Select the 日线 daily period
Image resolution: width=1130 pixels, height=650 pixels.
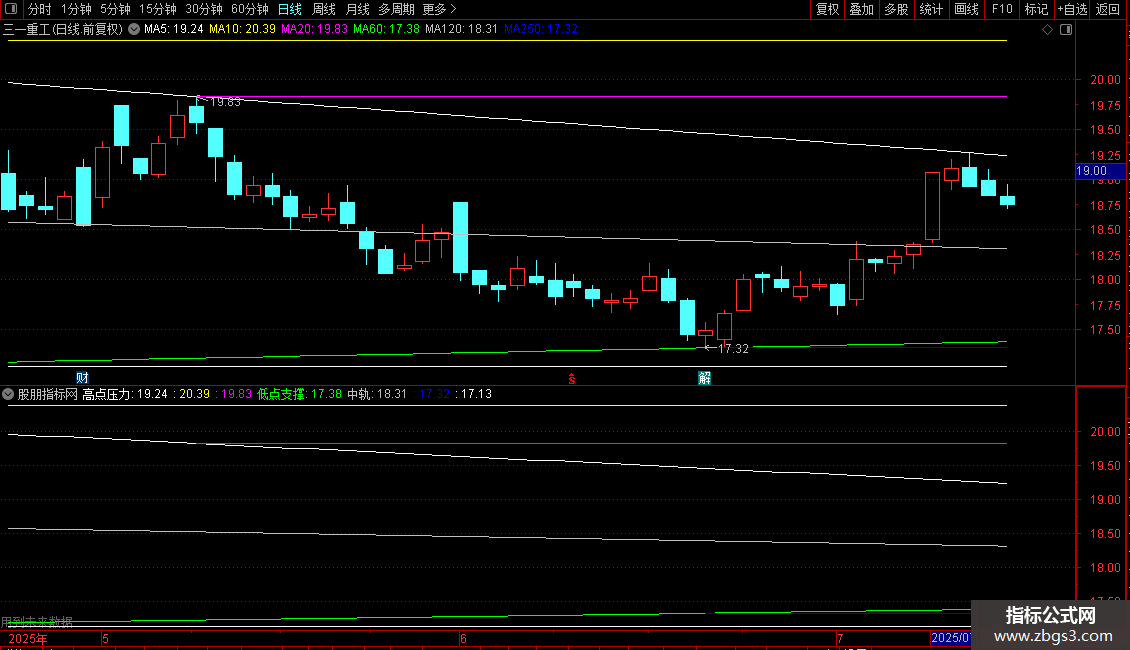(290, 9)
